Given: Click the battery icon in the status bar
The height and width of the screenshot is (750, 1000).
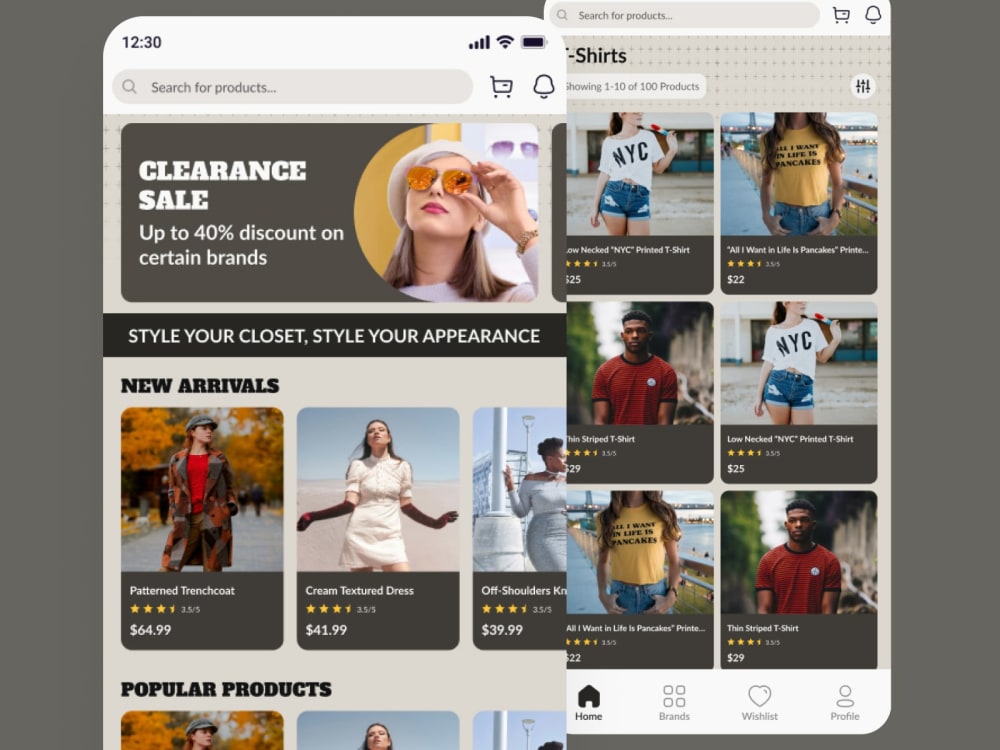Looking at the screenshot, I should pyautogui.click(x=534, y=42).
